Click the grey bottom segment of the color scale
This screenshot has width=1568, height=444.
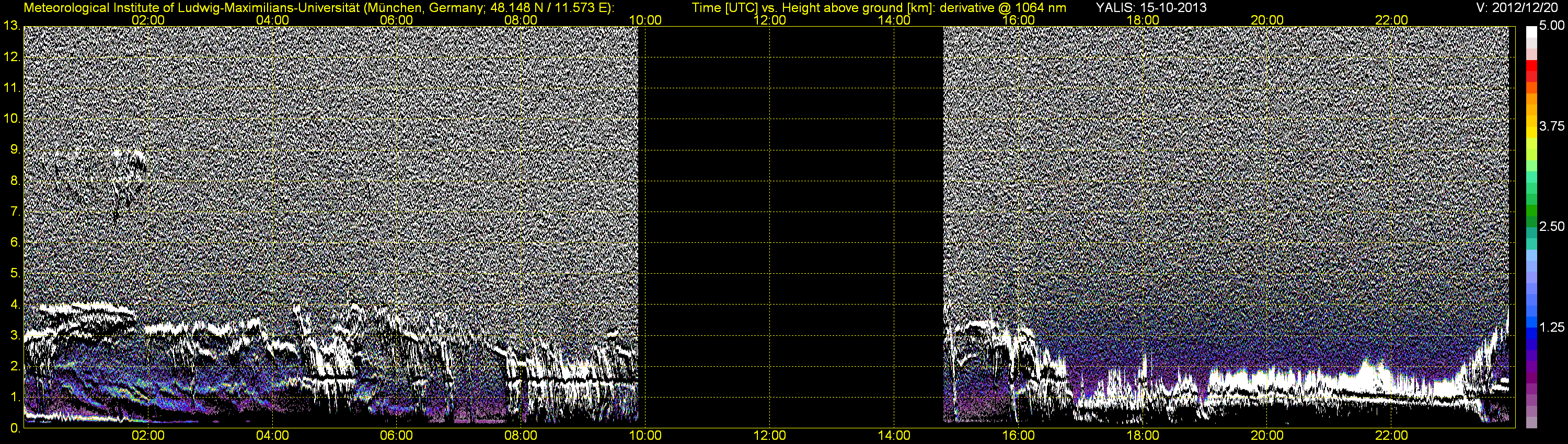(x=1531, y=422)
